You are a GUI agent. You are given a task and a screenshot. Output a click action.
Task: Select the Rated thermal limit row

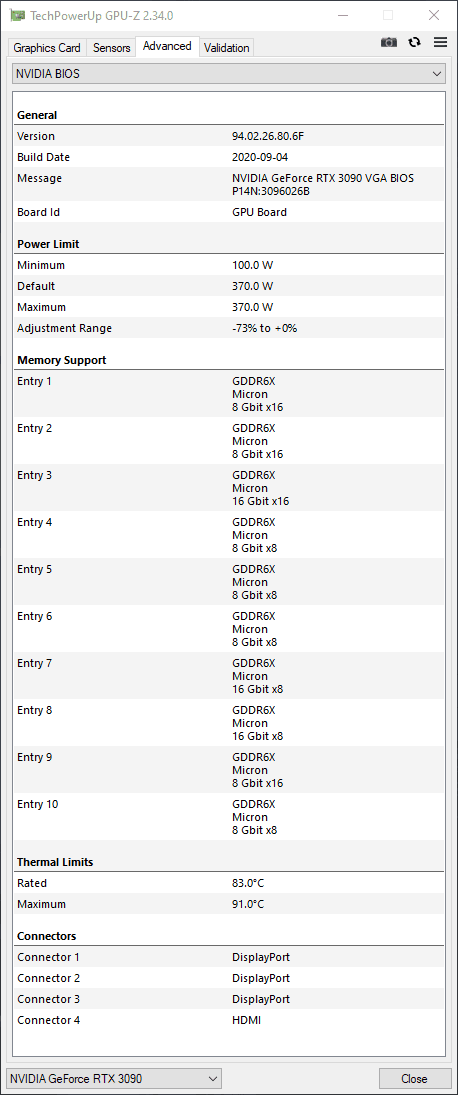pos(229,883)
